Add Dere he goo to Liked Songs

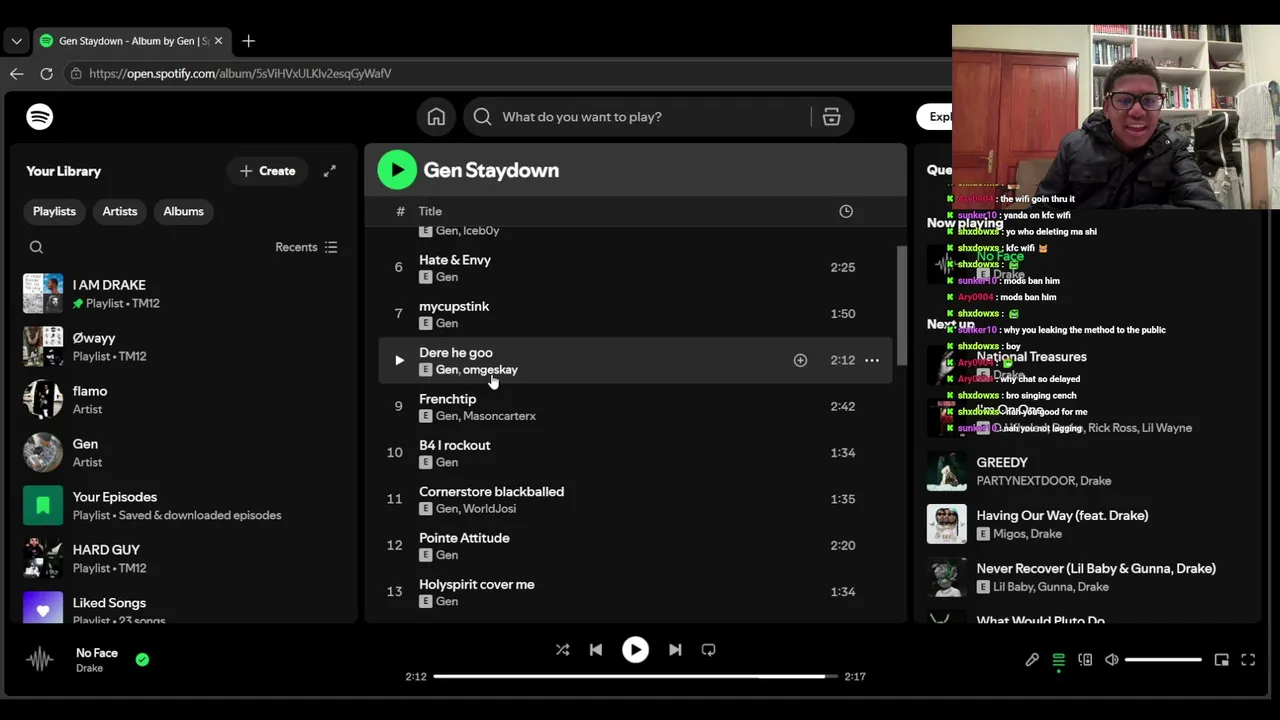[800, 360]
